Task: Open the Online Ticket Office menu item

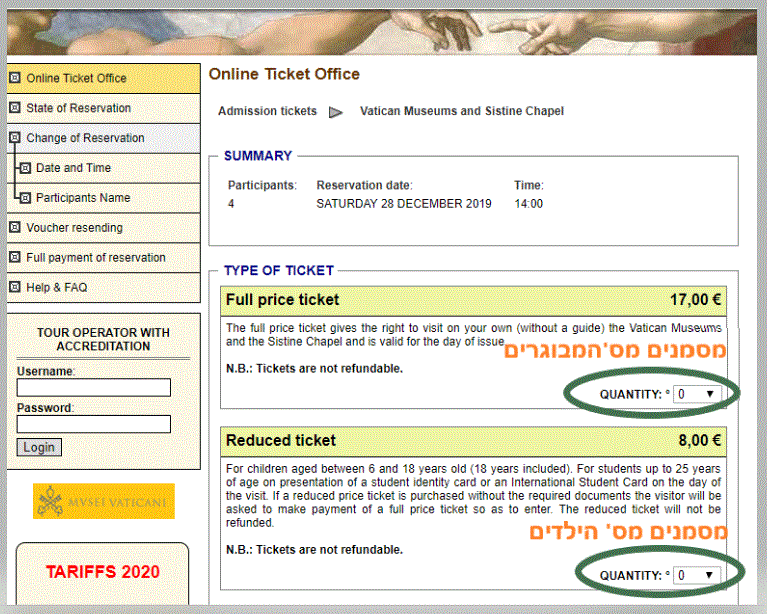Action: (104, 78)
